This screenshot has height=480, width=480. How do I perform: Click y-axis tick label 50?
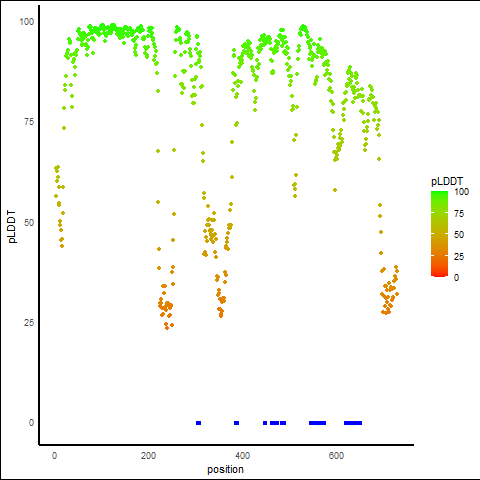point(29,222)
